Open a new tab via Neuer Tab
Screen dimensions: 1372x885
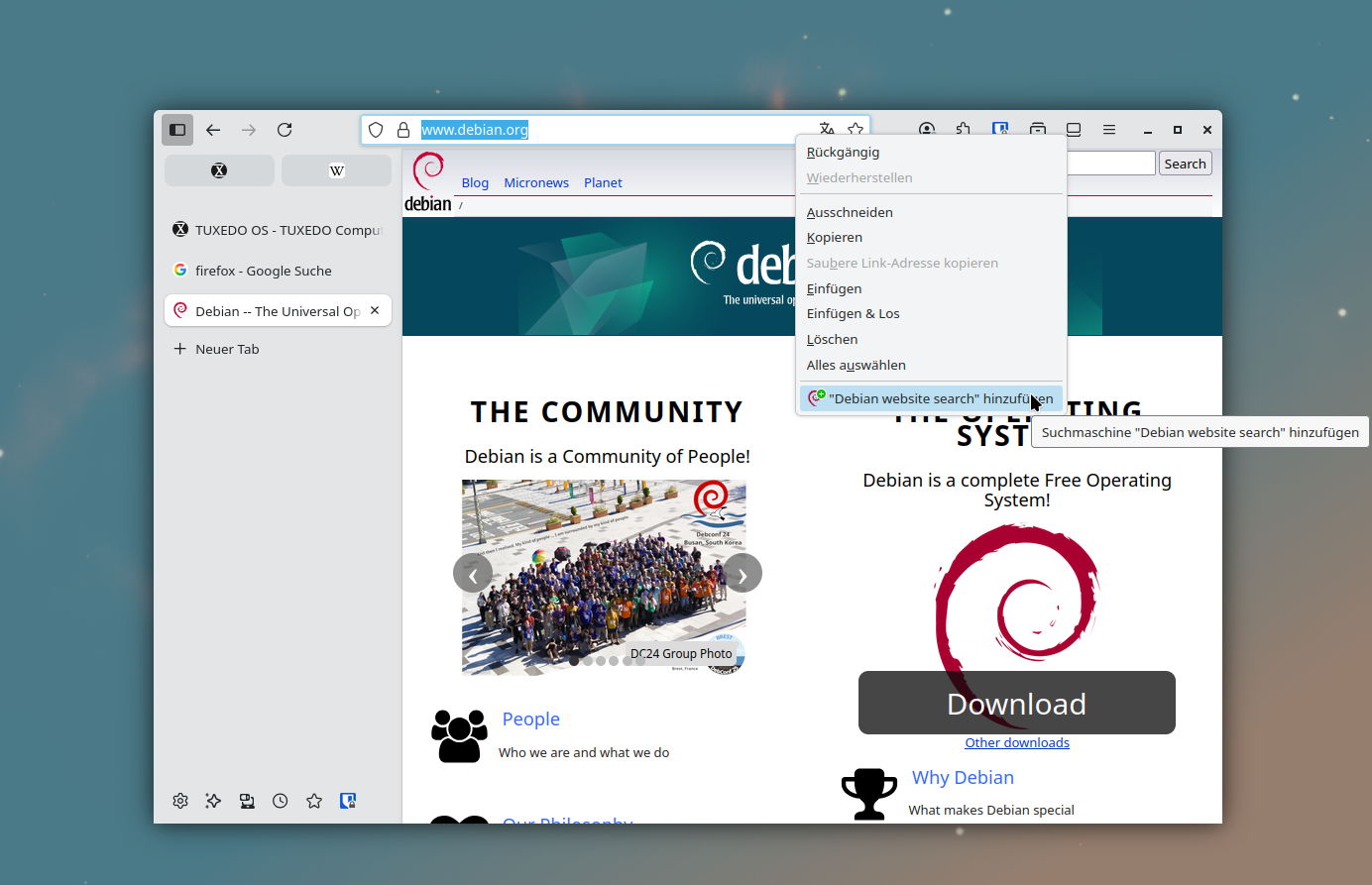(278, 349)
